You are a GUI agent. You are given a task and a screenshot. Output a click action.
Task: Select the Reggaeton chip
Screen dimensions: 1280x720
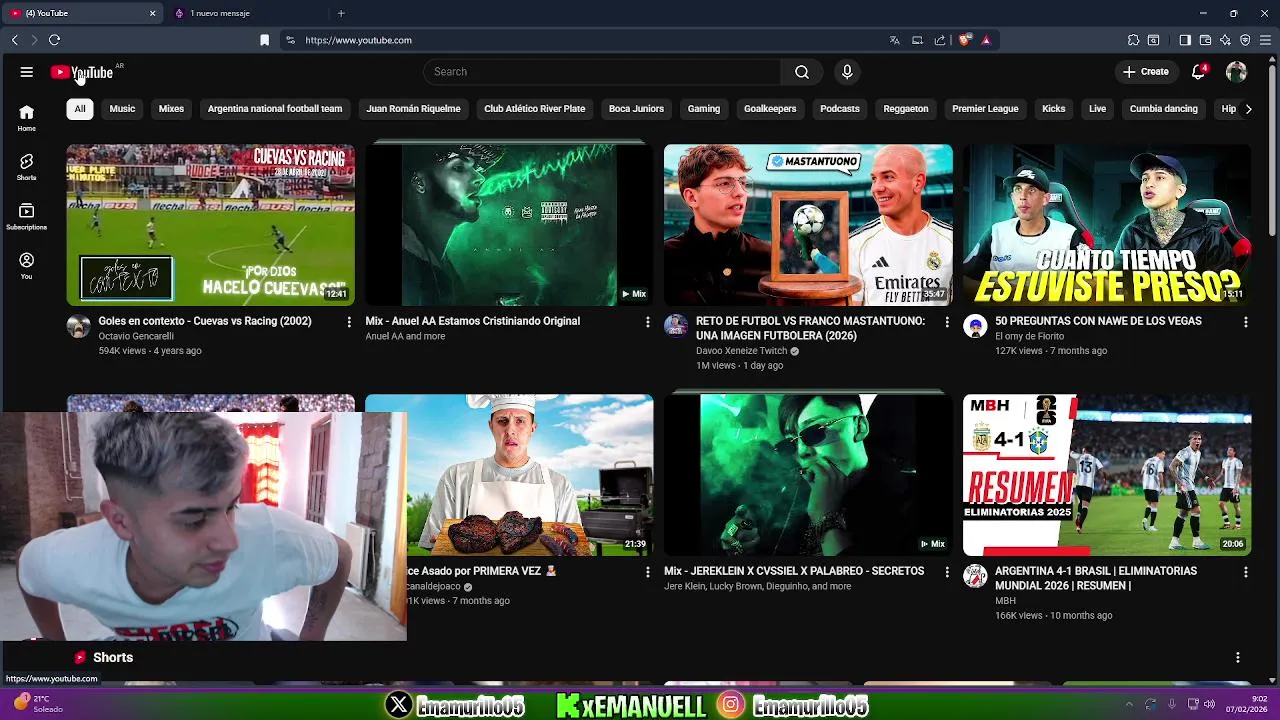click(906, 109)
